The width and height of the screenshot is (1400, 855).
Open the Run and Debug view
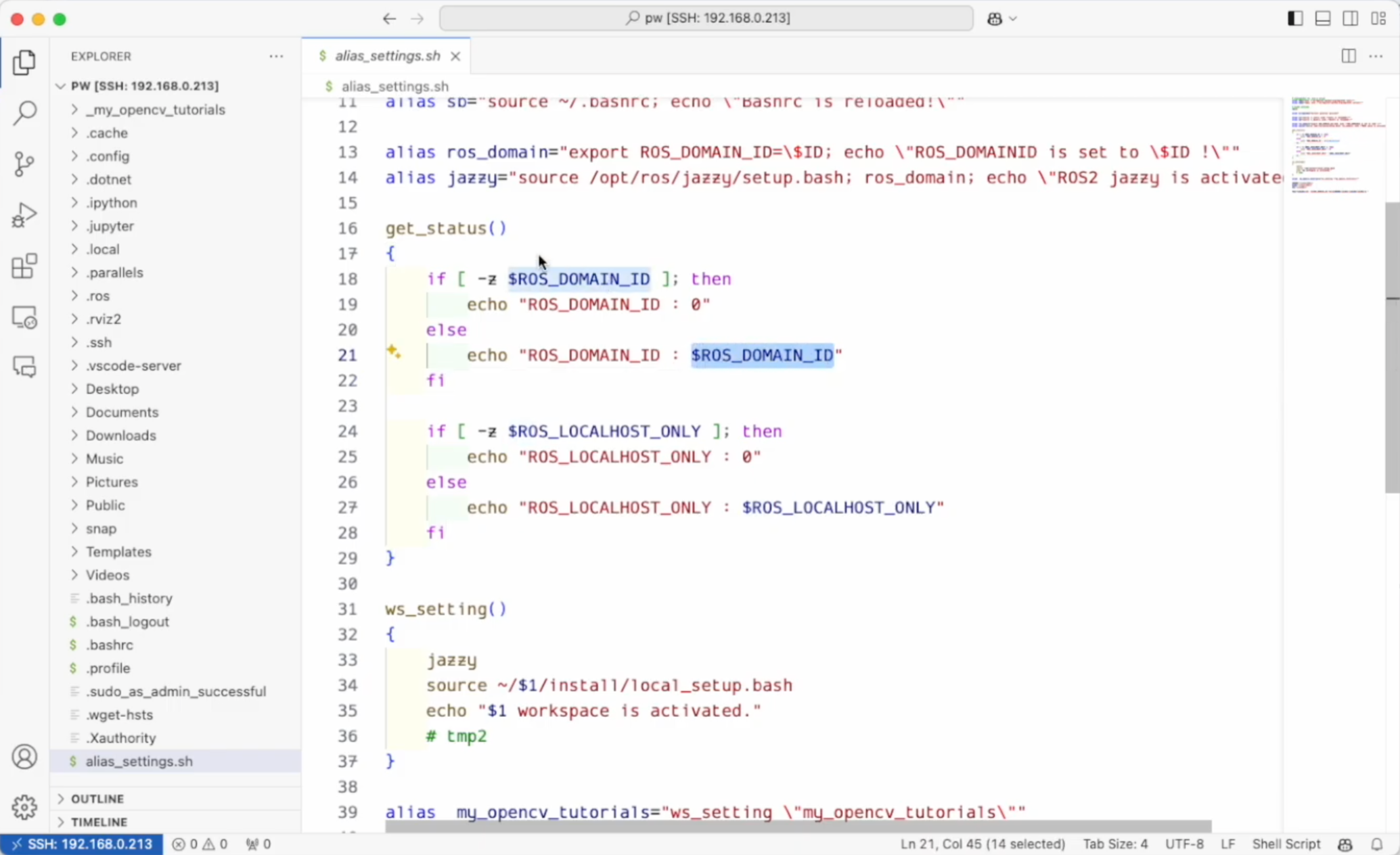point(24,216)
